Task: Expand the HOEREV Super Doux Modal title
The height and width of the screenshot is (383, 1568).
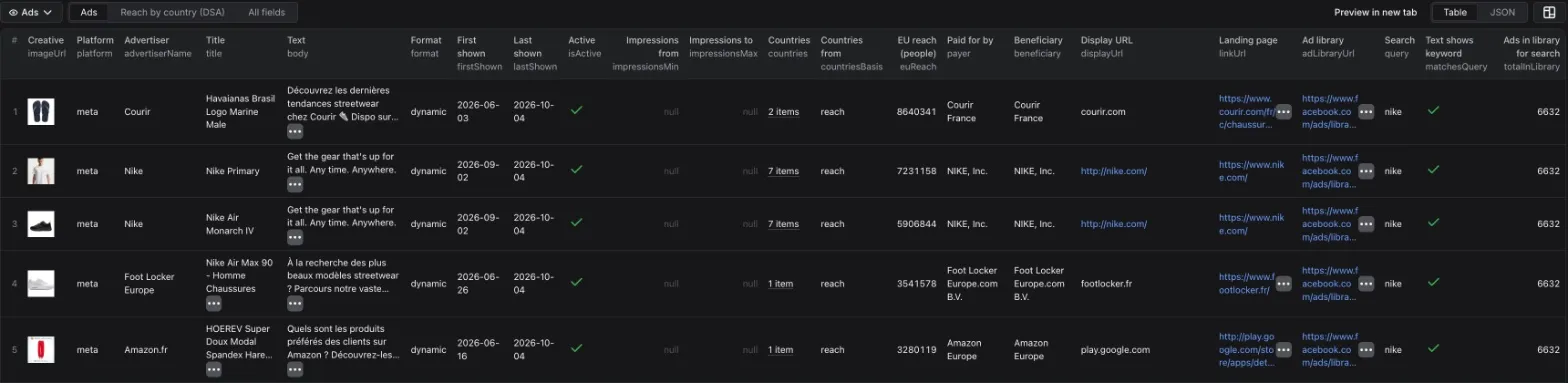Action: [214, 369]
